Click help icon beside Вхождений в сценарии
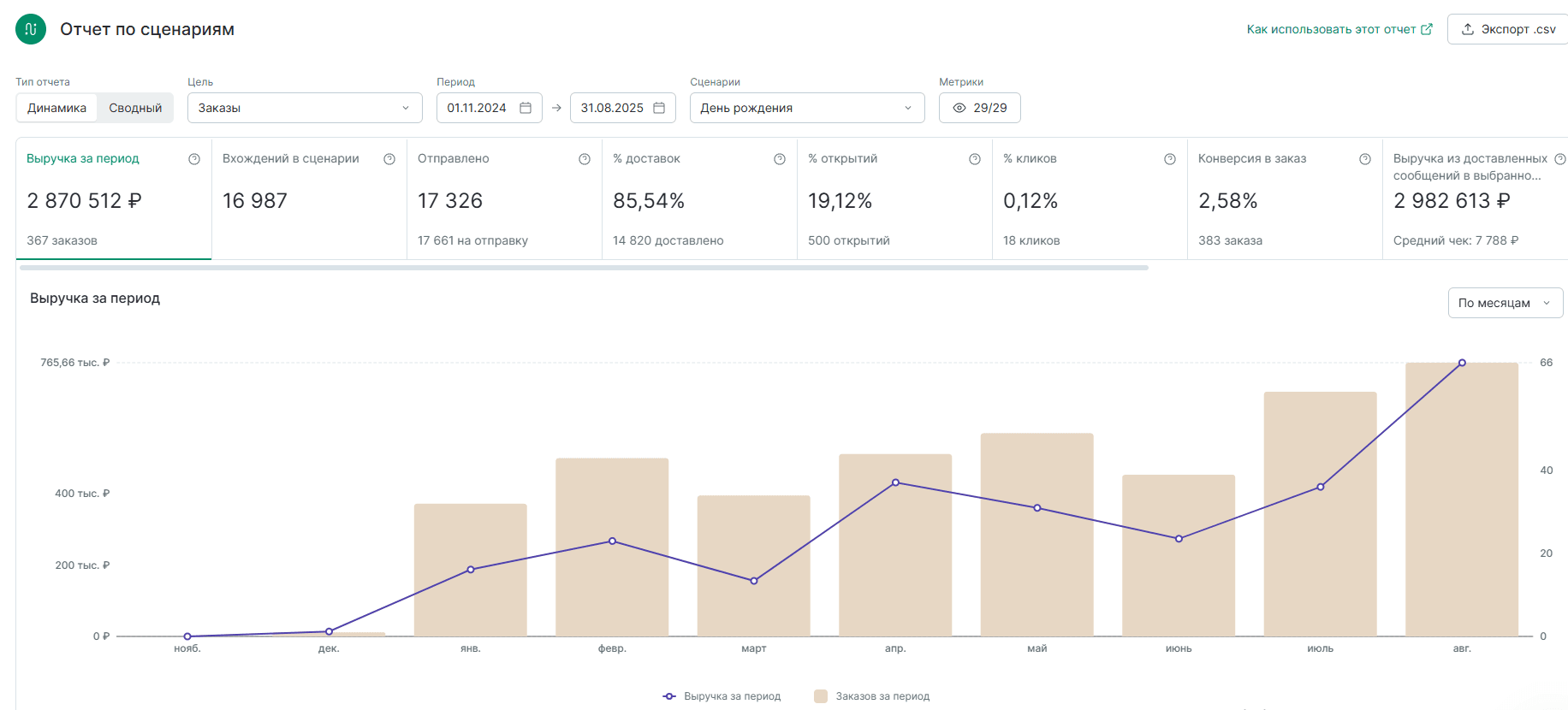The image size is (1568, 710). (389, 159)
